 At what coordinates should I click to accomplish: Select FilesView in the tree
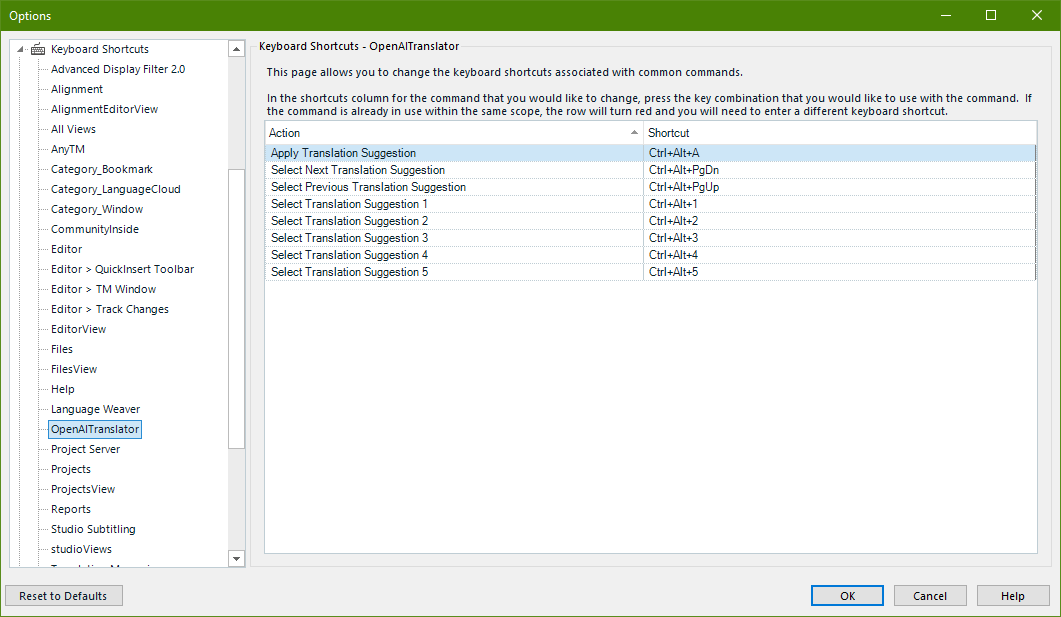[x=74, y=369]
